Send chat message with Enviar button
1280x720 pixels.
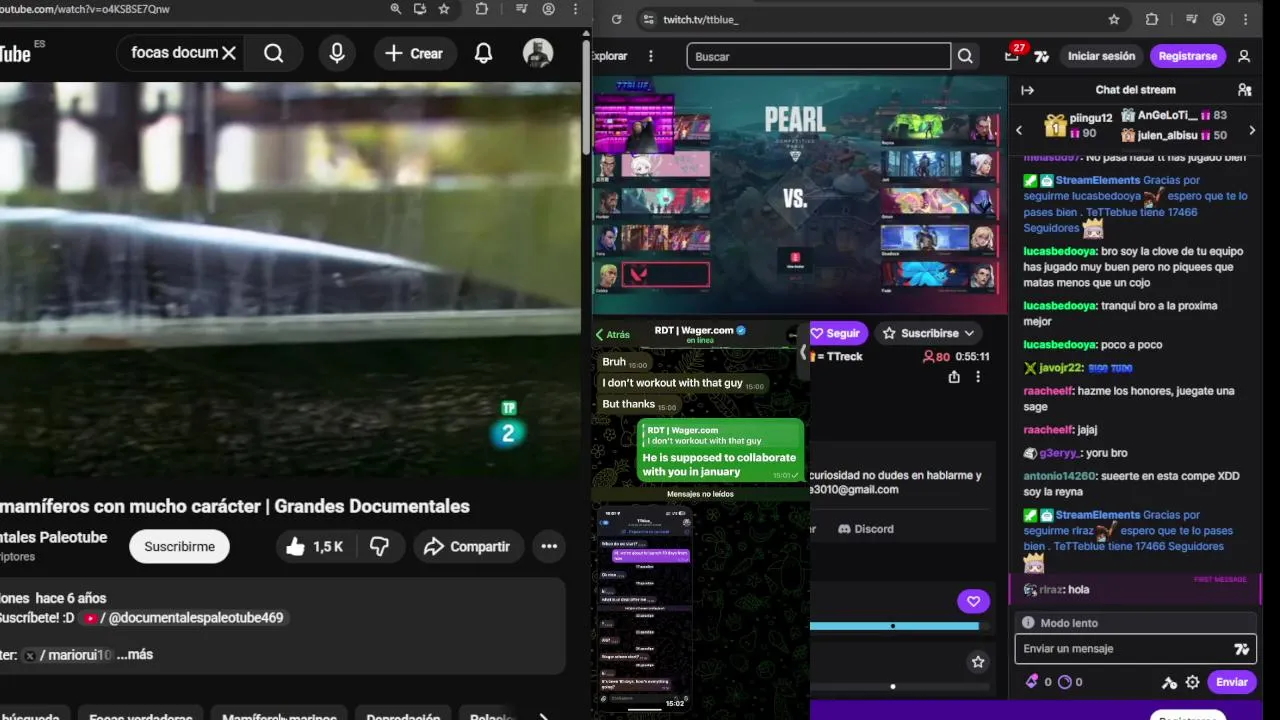pos(1231,682)
